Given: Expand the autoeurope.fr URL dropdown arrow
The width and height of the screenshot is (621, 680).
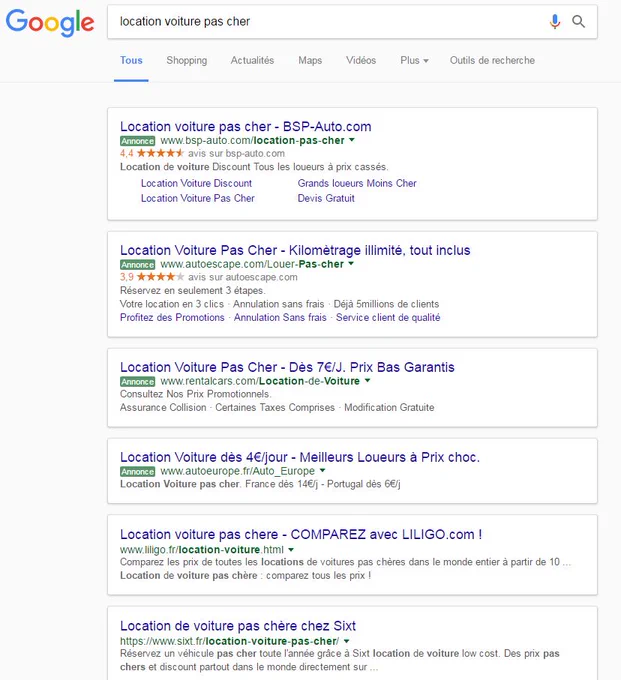Looking at the screenshot, I should pyautogui.click(x=323, y=471).
